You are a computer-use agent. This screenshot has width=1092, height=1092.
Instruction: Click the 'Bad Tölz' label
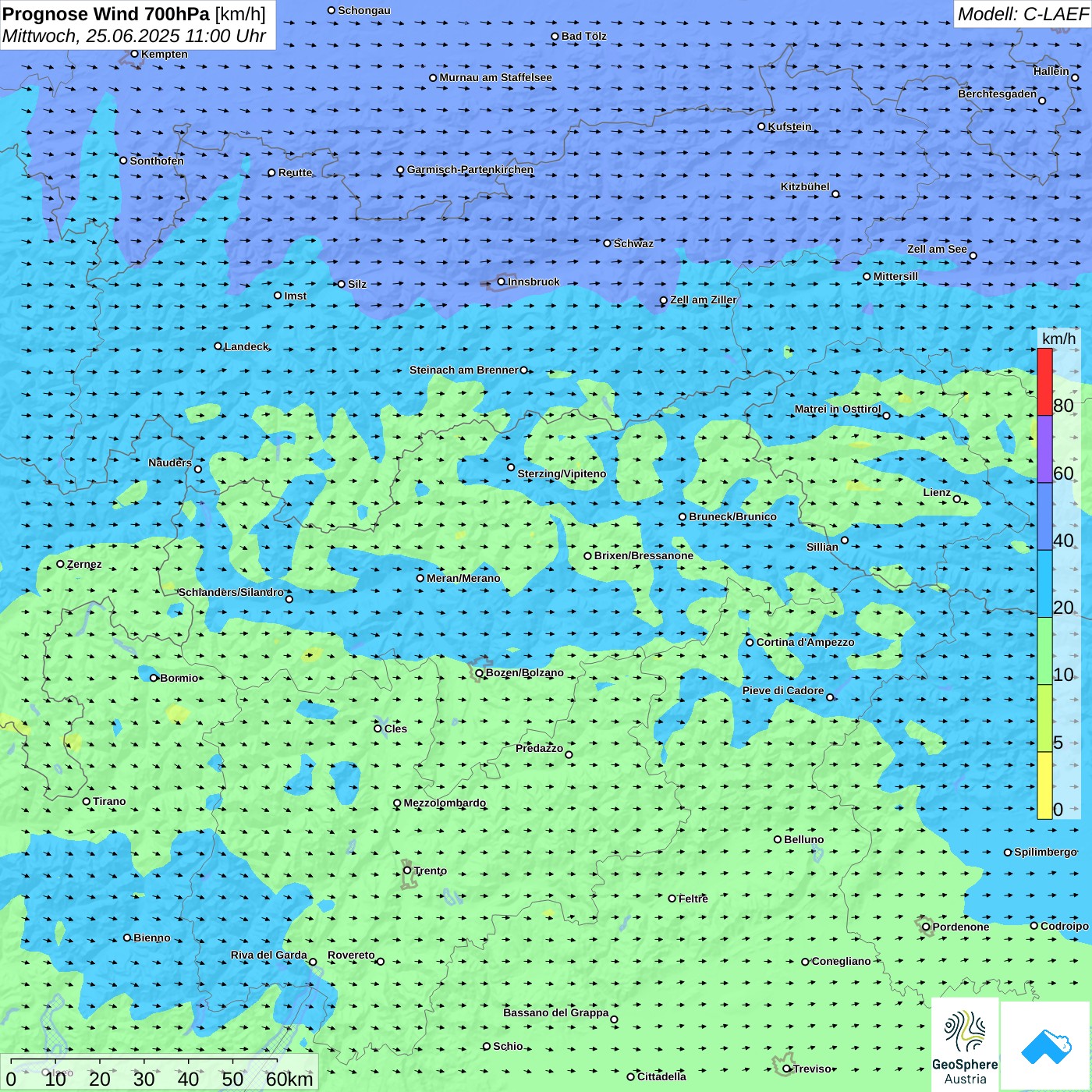584,36
